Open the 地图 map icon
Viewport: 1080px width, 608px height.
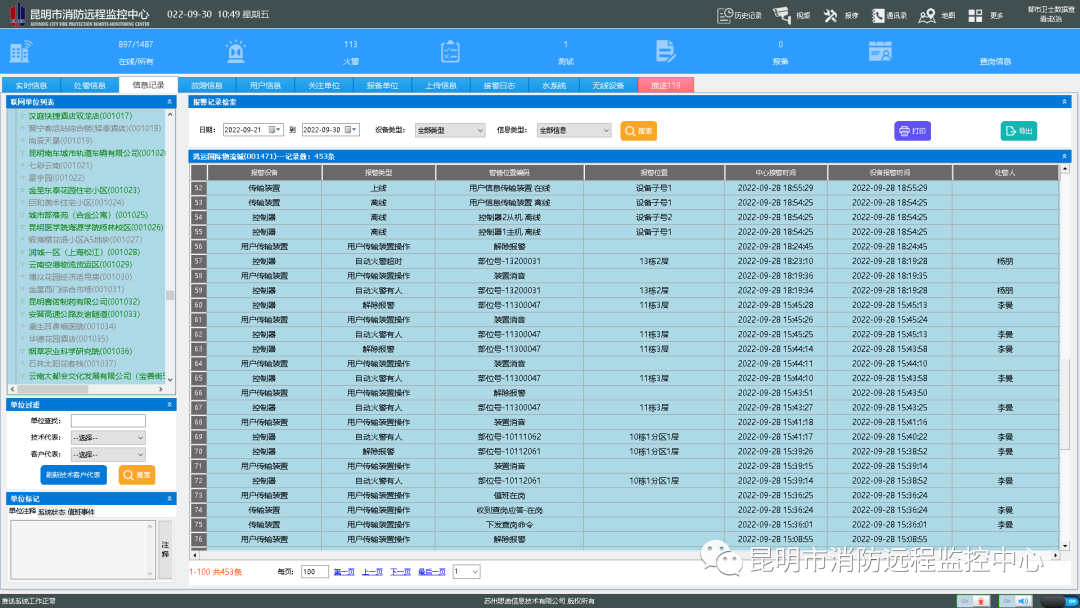click(x=925, y=14)
